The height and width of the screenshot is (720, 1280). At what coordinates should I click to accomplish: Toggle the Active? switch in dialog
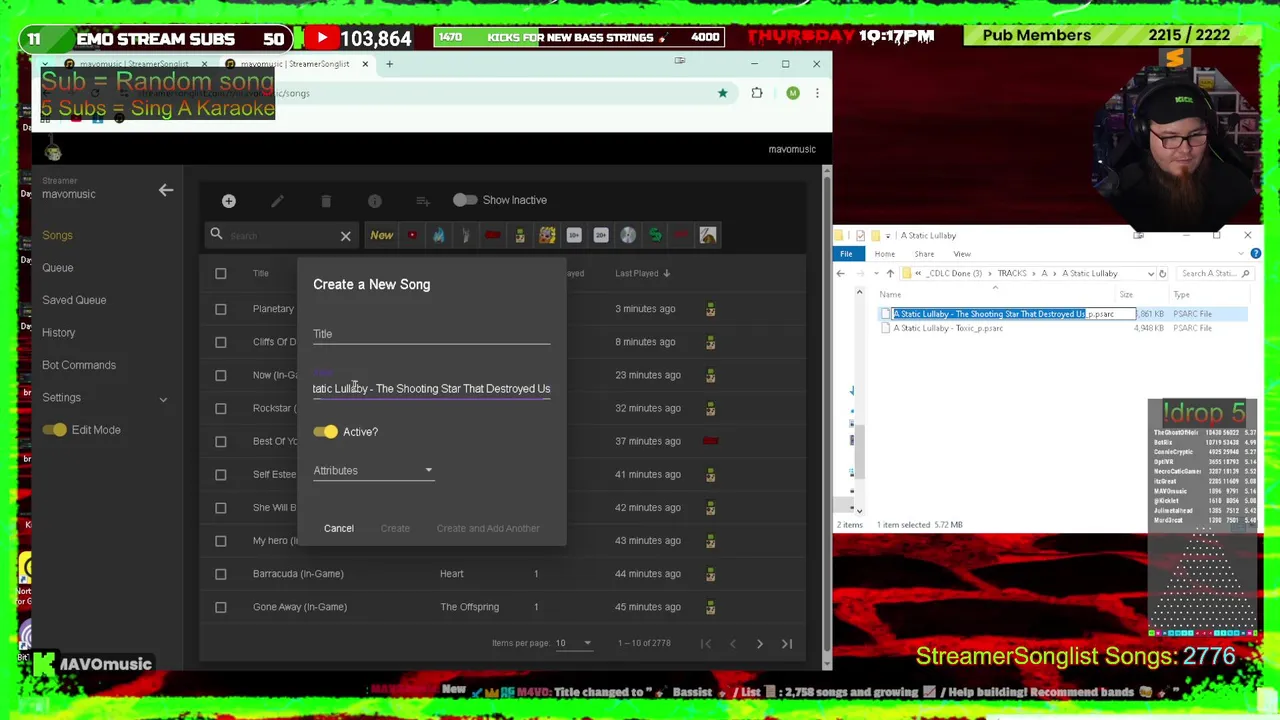tap(326, 432)
